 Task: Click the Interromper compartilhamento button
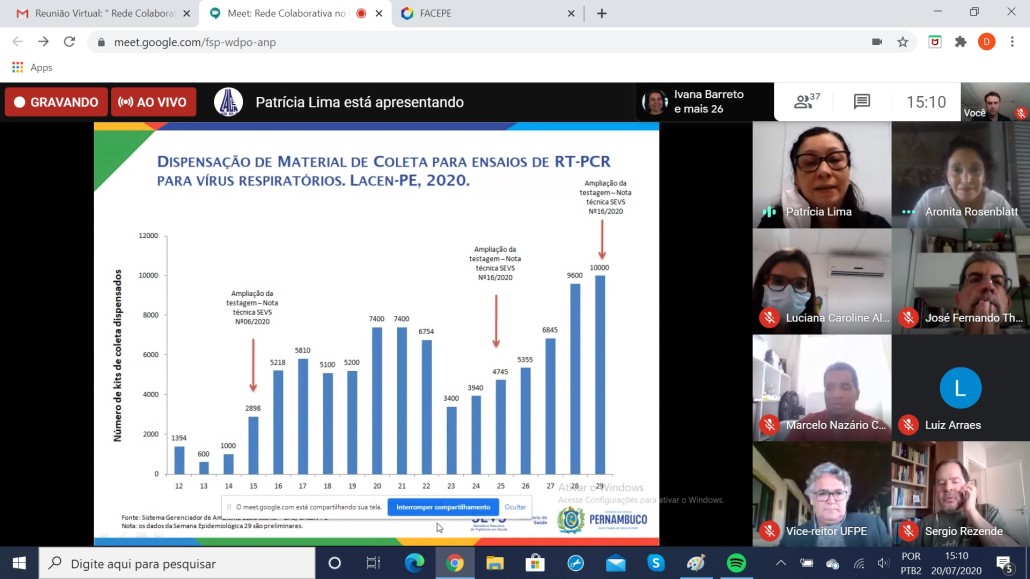click(x=443, y=507)
